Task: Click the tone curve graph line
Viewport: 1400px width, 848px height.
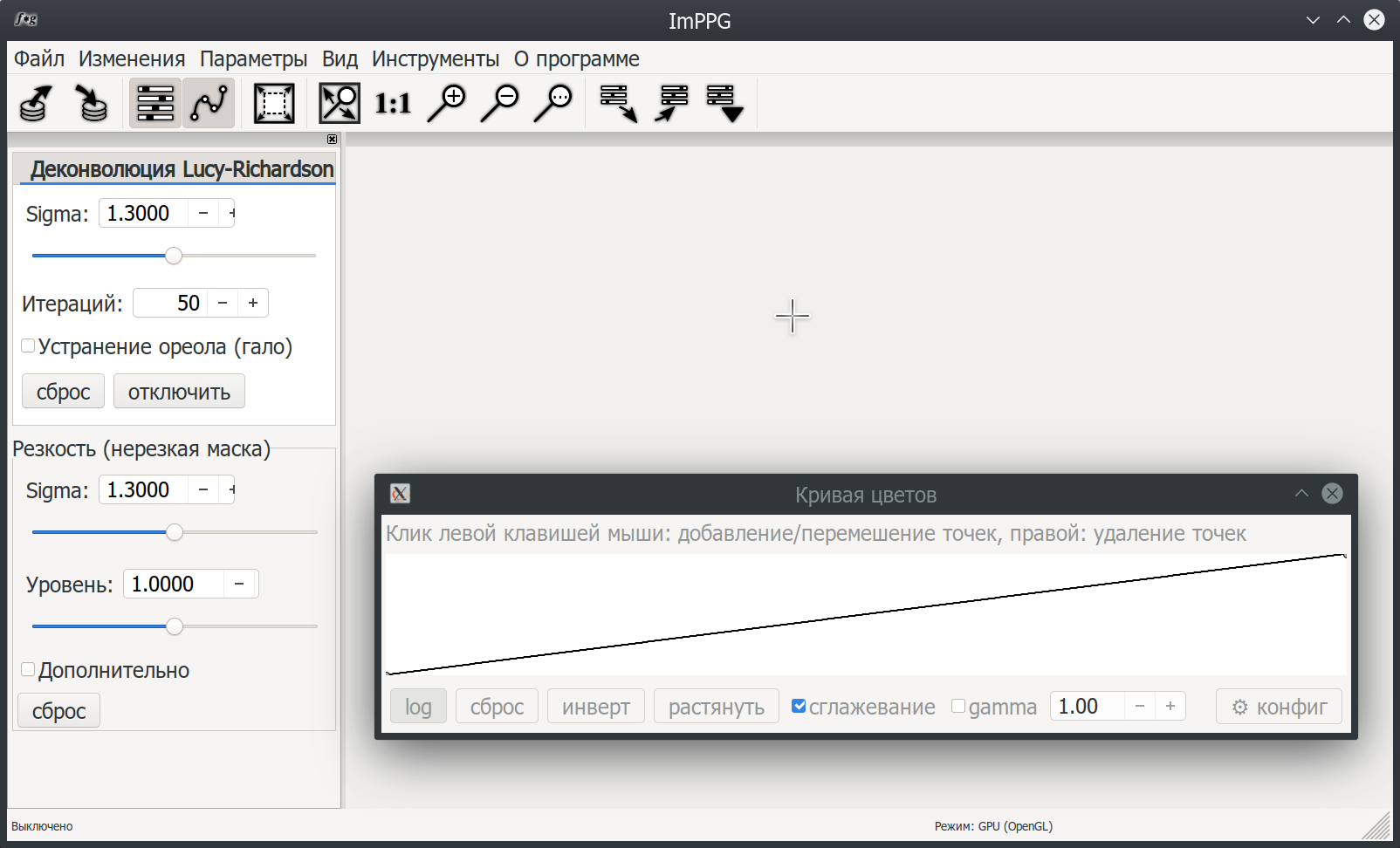Action: coord(865,614)
